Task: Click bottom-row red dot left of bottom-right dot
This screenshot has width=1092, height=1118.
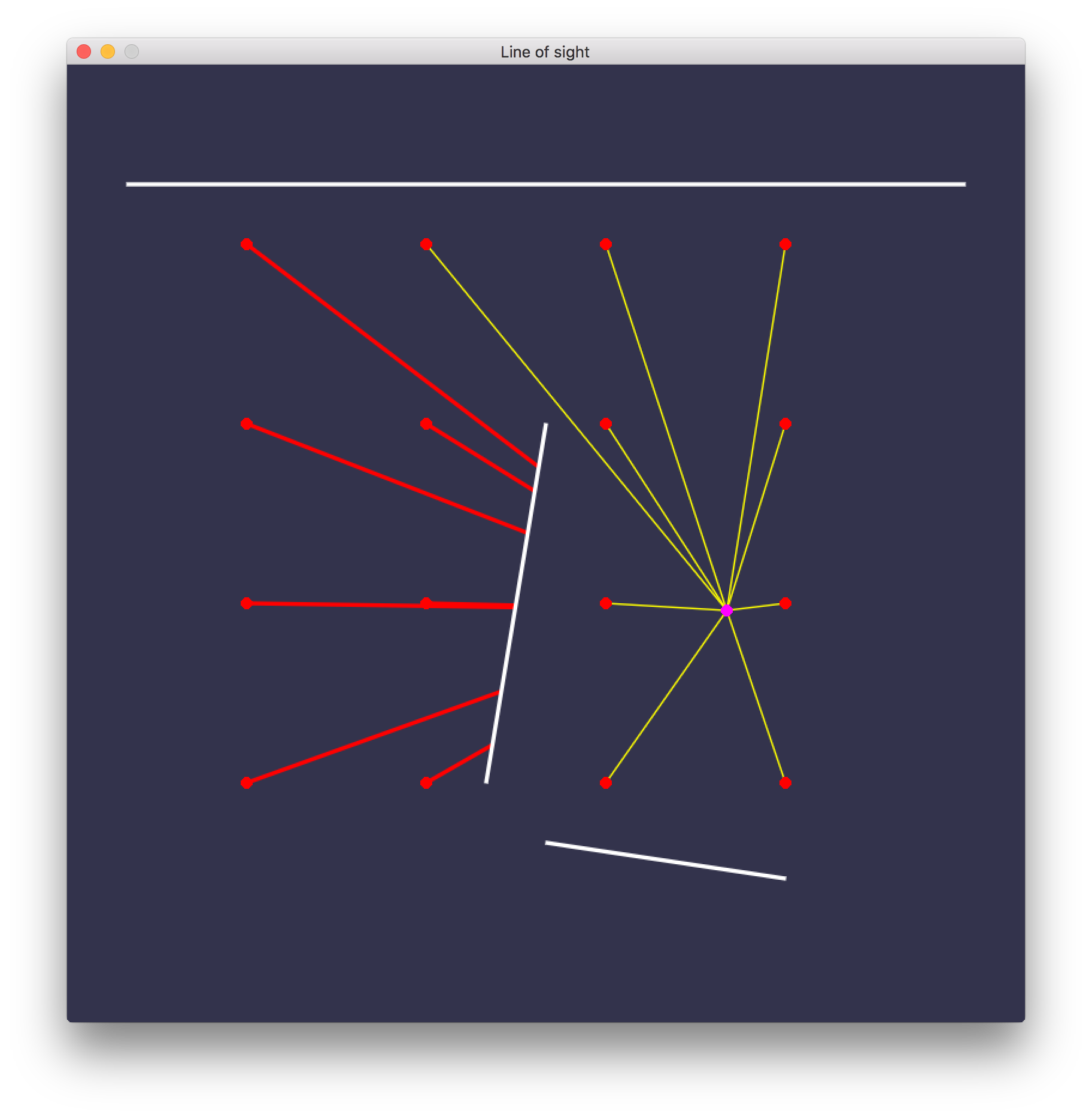Action: click(605, 783)
